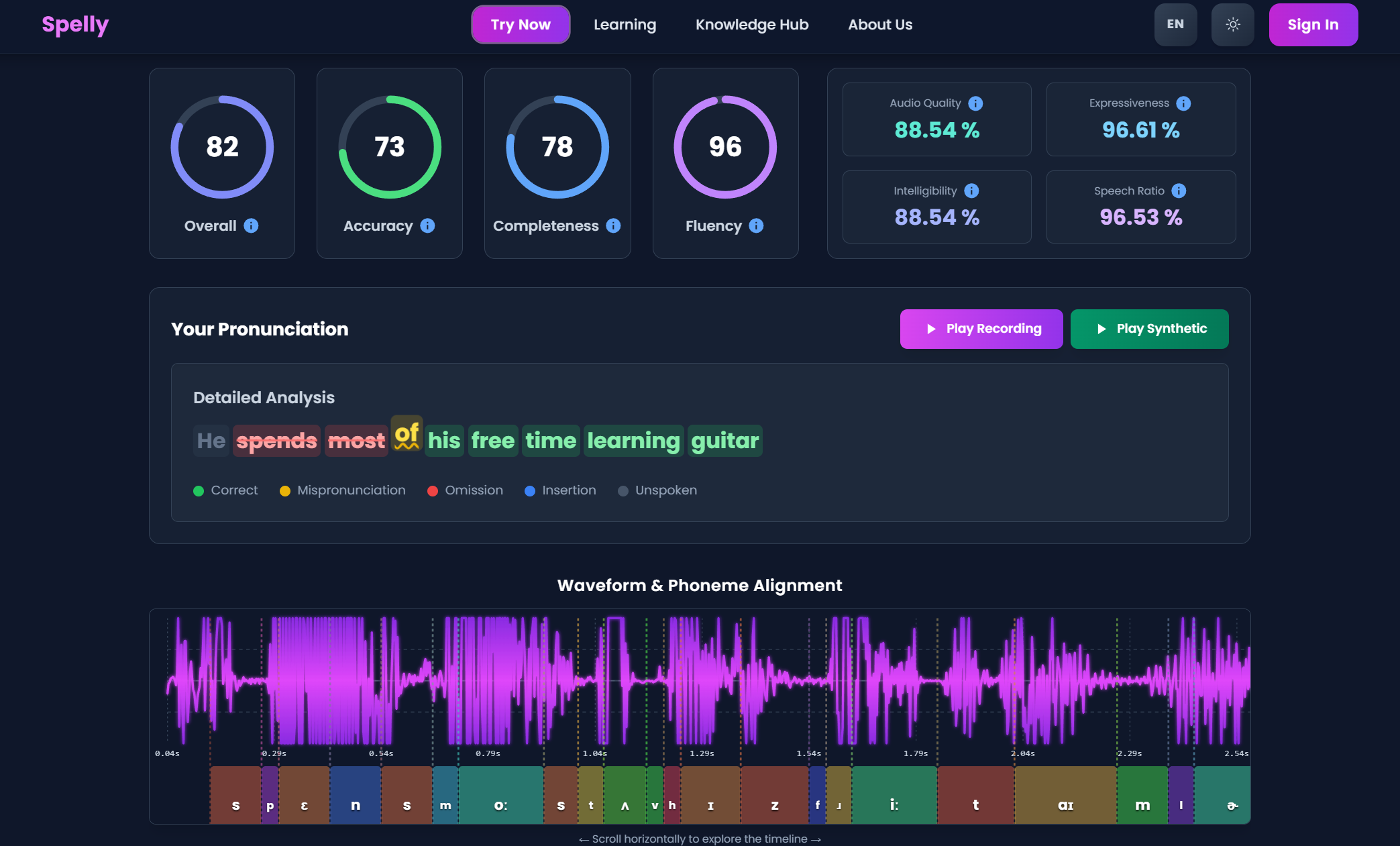Open the Learning menu item
This screenshot has height=846, width=1400.
625,25
